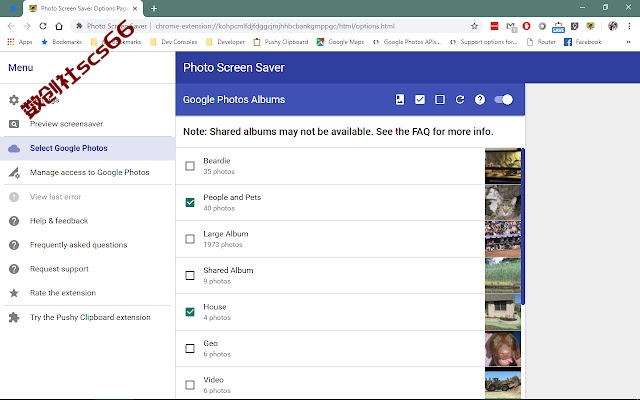Reload the page in Chrome

[x=43, y=26]
